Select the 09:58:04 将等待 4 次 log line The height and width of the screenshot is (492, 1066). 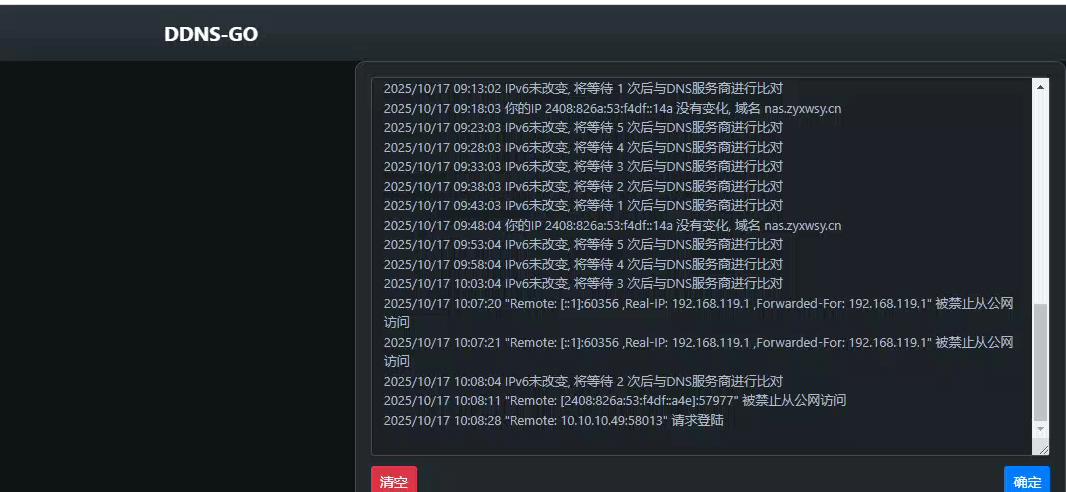pos(583,264)
